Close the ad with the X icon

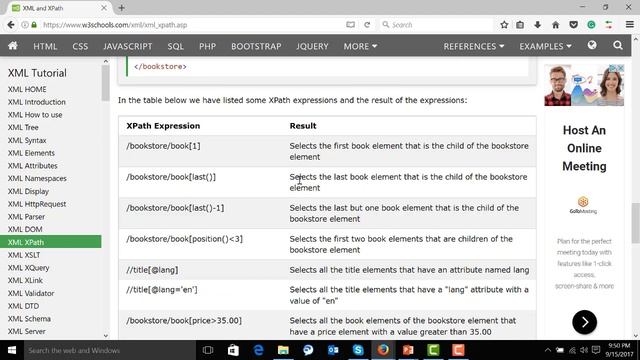click(620, 68)
